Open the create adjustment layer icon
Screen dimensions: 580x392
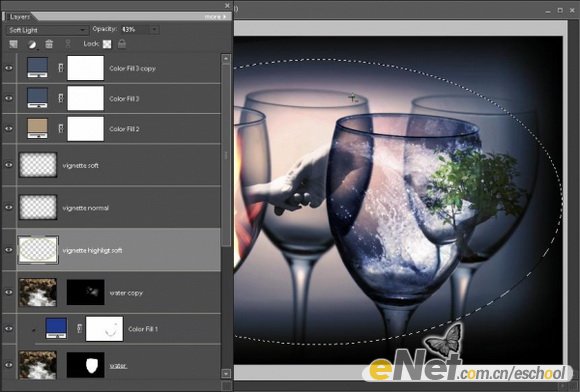pos(32,44)
